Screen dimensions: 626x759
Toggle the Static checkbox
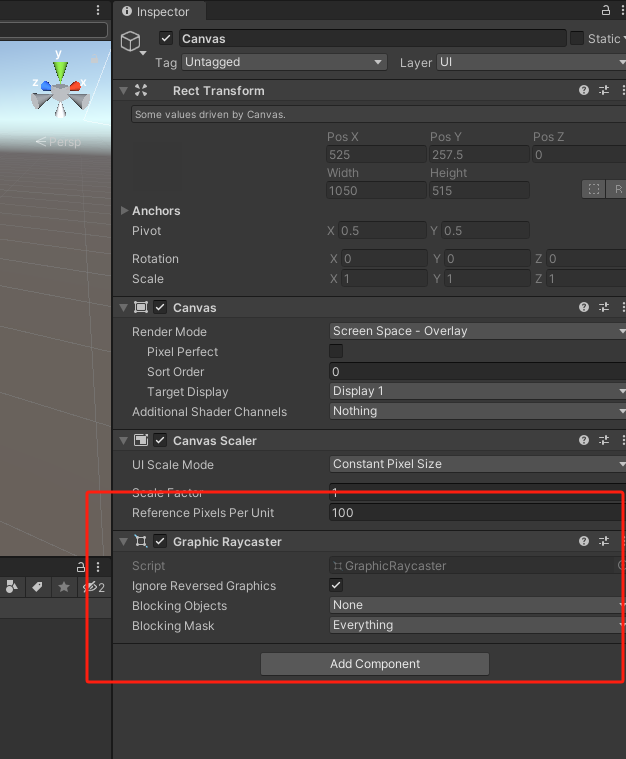[x=577, y=38]
